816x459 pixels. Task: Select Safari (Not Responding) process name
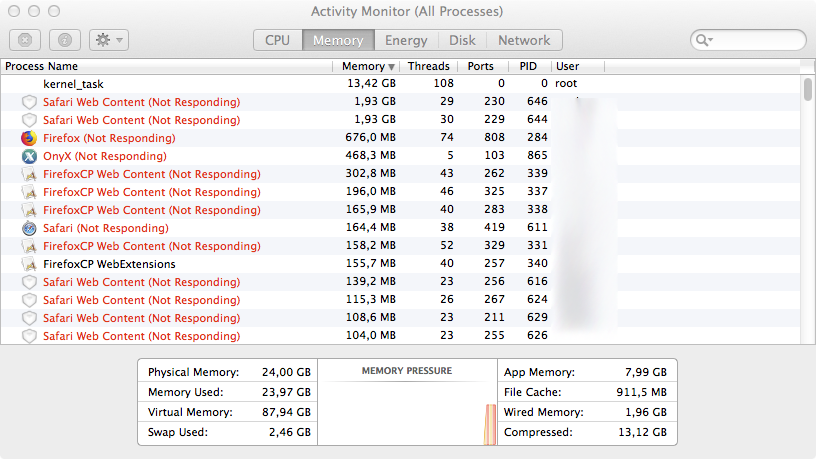pos(106,228)
